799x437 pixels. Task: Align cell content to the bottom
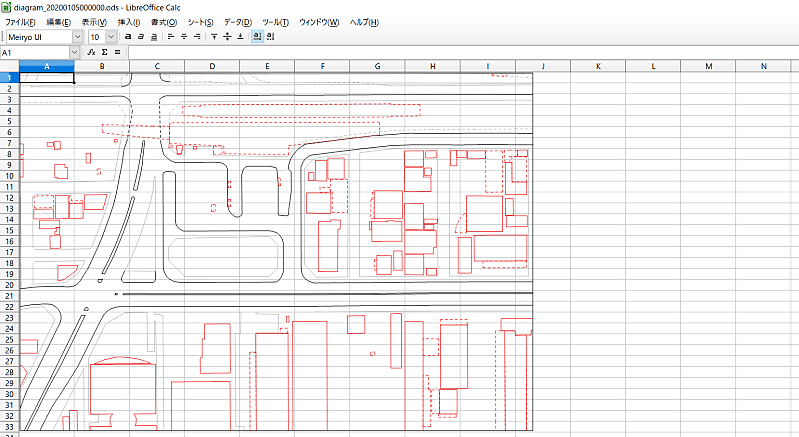coord(240,37)
